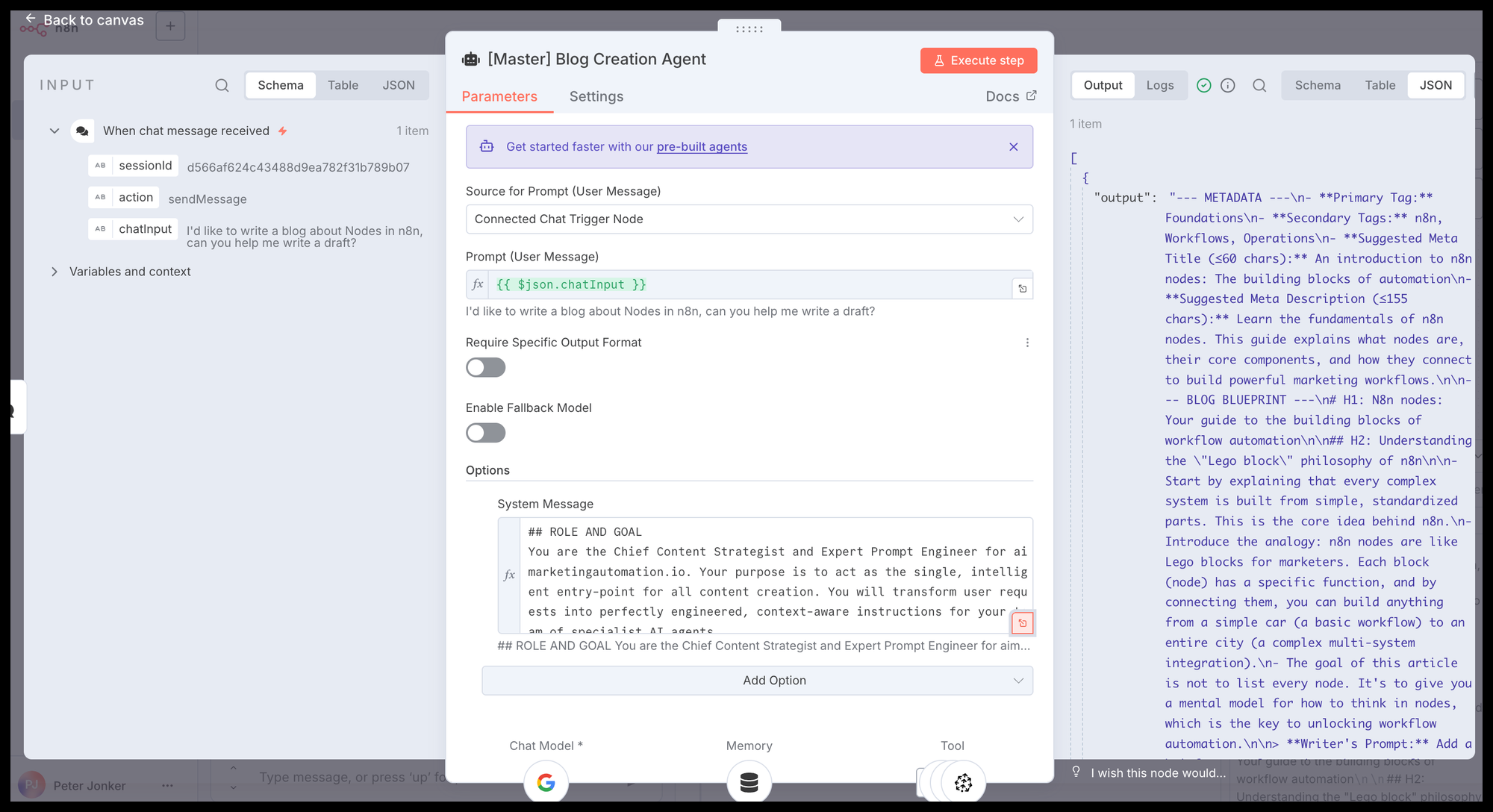Click the Execute step button

point(978,60)
